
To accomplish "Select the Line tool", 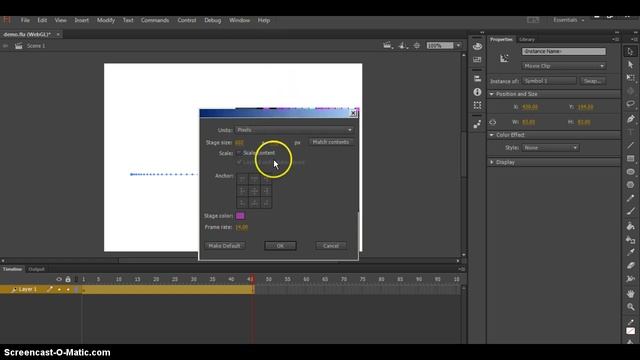I will pos(631,145).
